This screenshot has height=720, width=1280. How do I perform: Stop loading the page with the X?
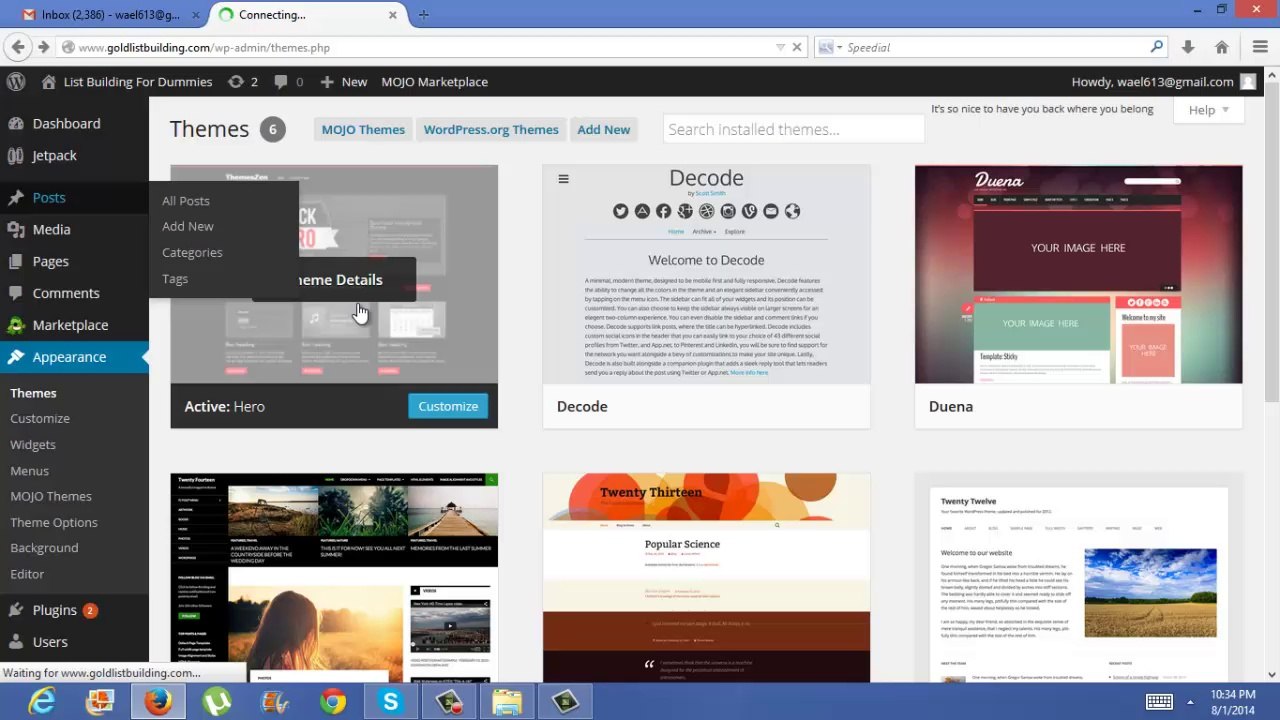tap(797, 47)
